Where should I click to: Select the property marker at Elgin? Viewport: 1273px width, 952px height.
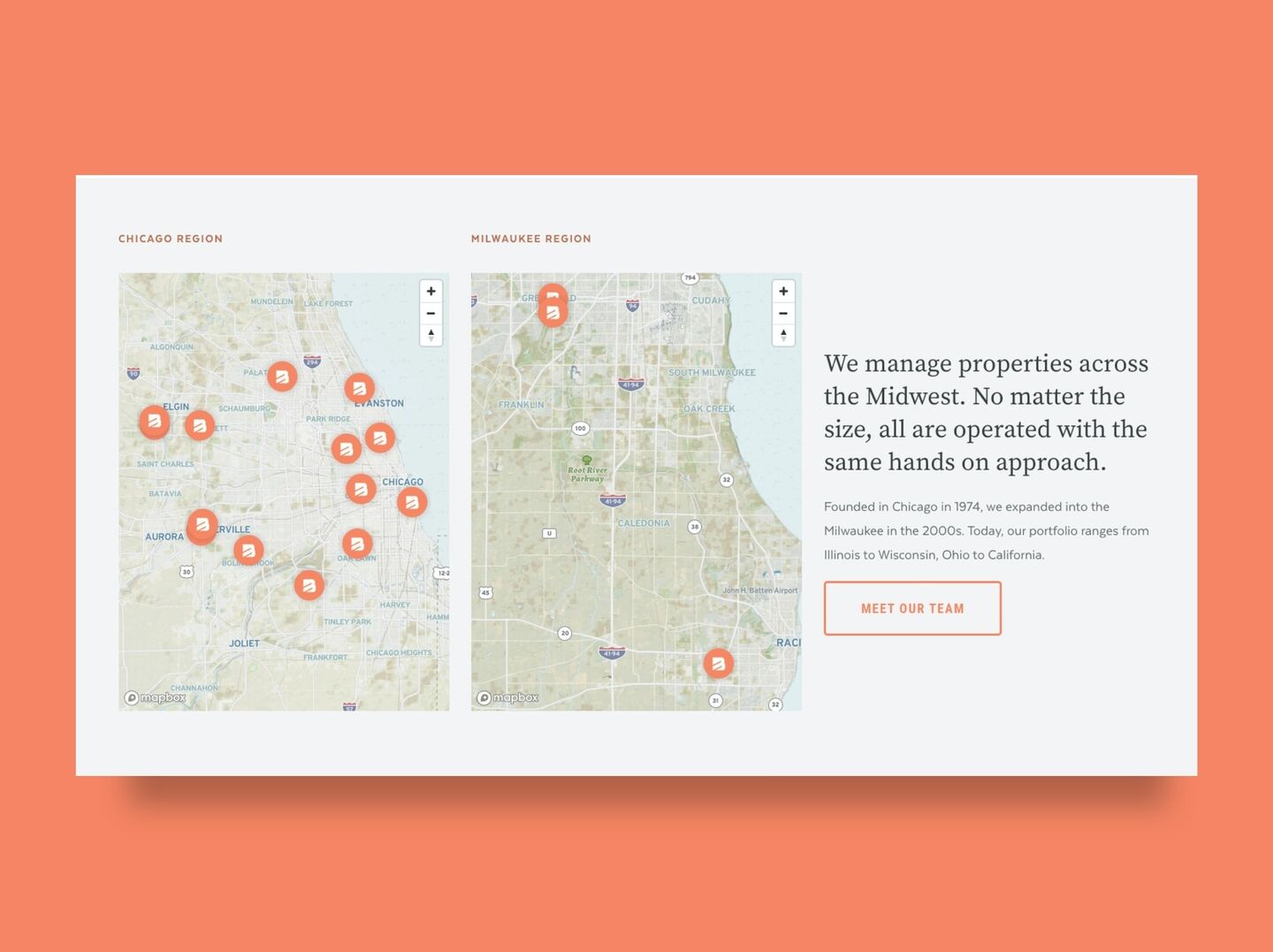pyautogui.click(x=155, y=421)
